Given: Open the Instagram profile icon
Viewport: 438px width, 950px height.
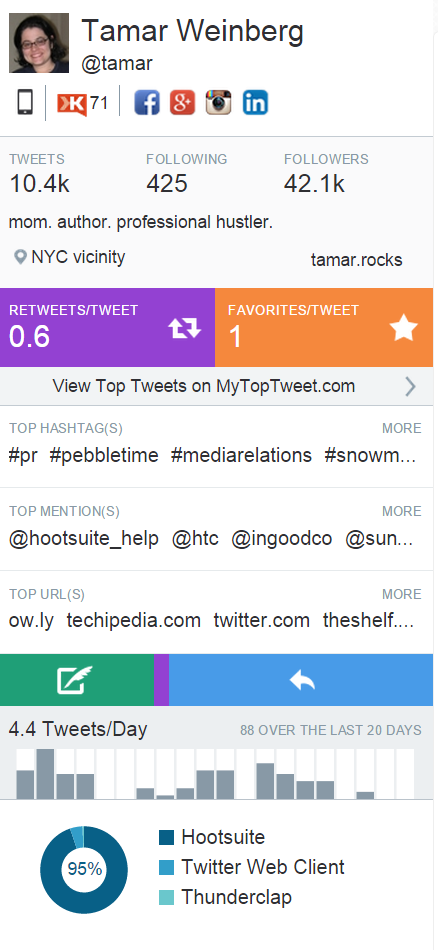Looking at the screenshot, I should pos(219,102).
